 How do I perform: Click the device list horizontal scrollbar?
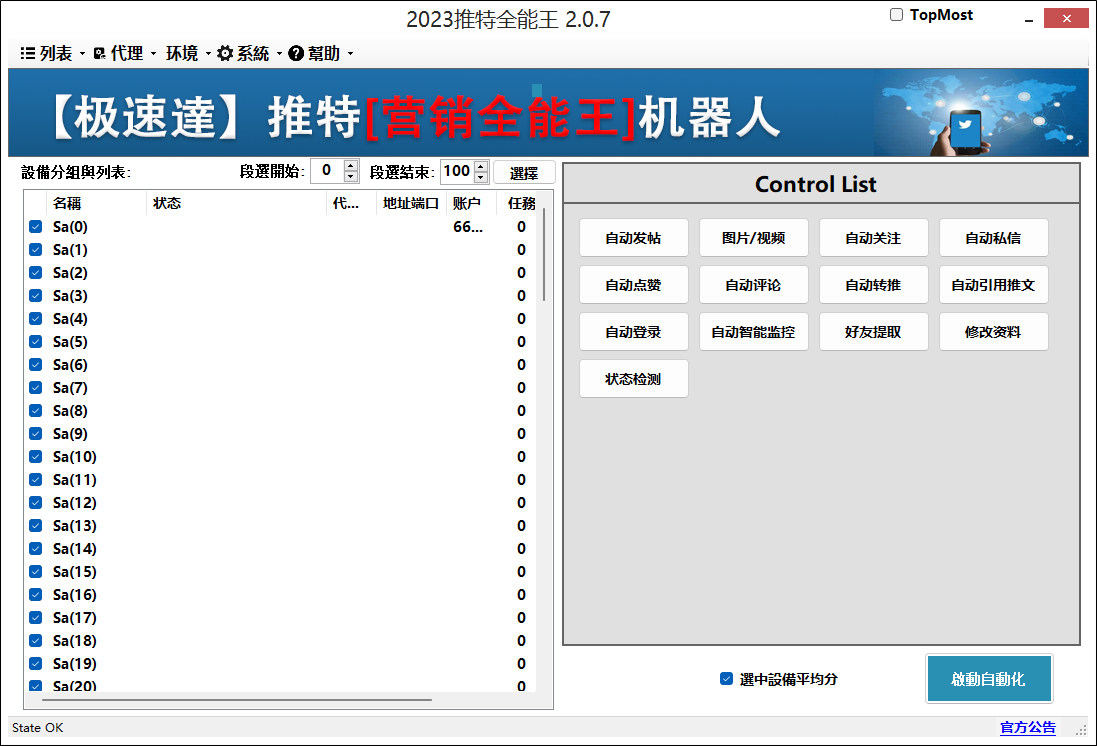click(x=236, y=698)
